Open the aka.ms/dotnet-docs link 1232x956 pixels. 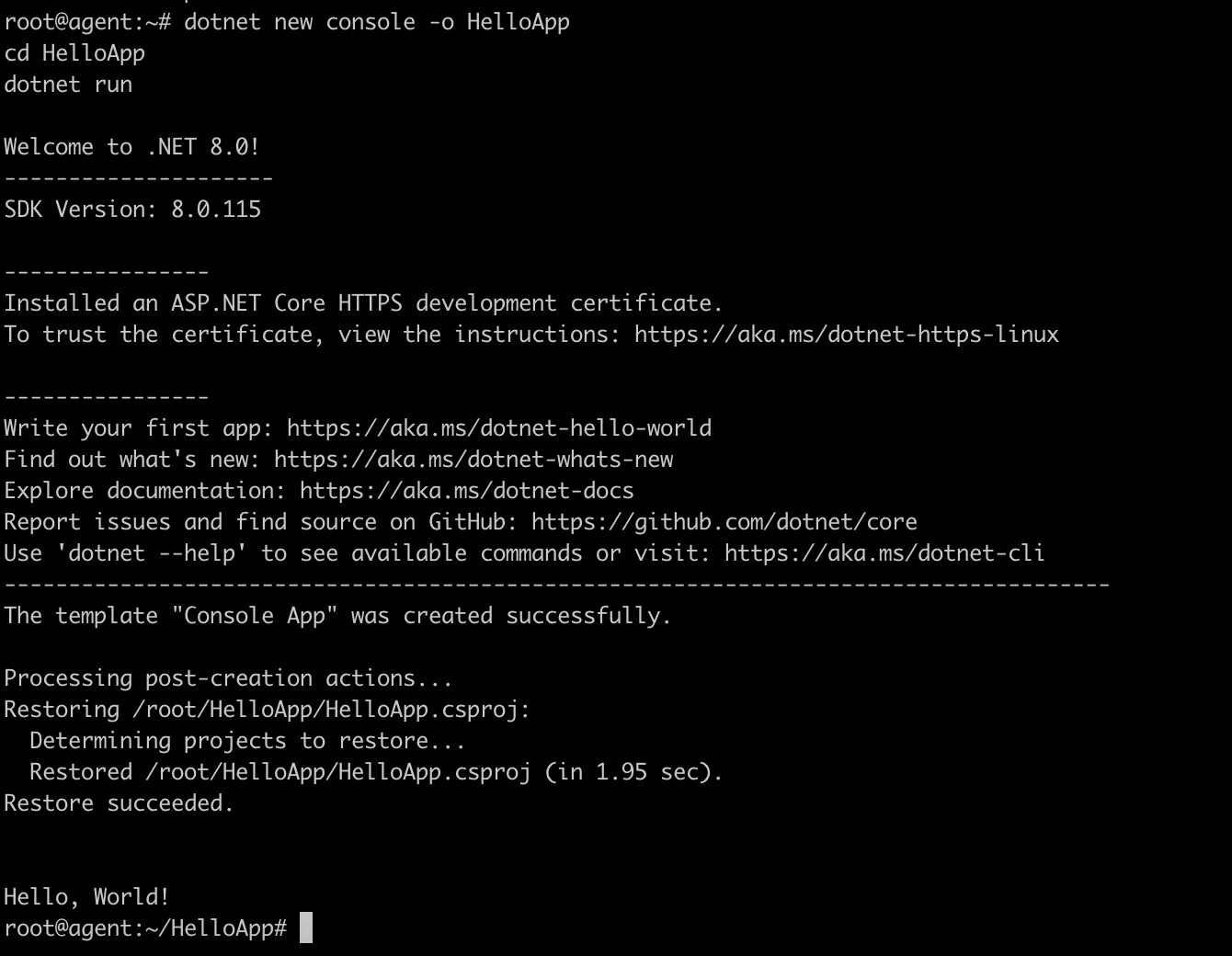466,491
